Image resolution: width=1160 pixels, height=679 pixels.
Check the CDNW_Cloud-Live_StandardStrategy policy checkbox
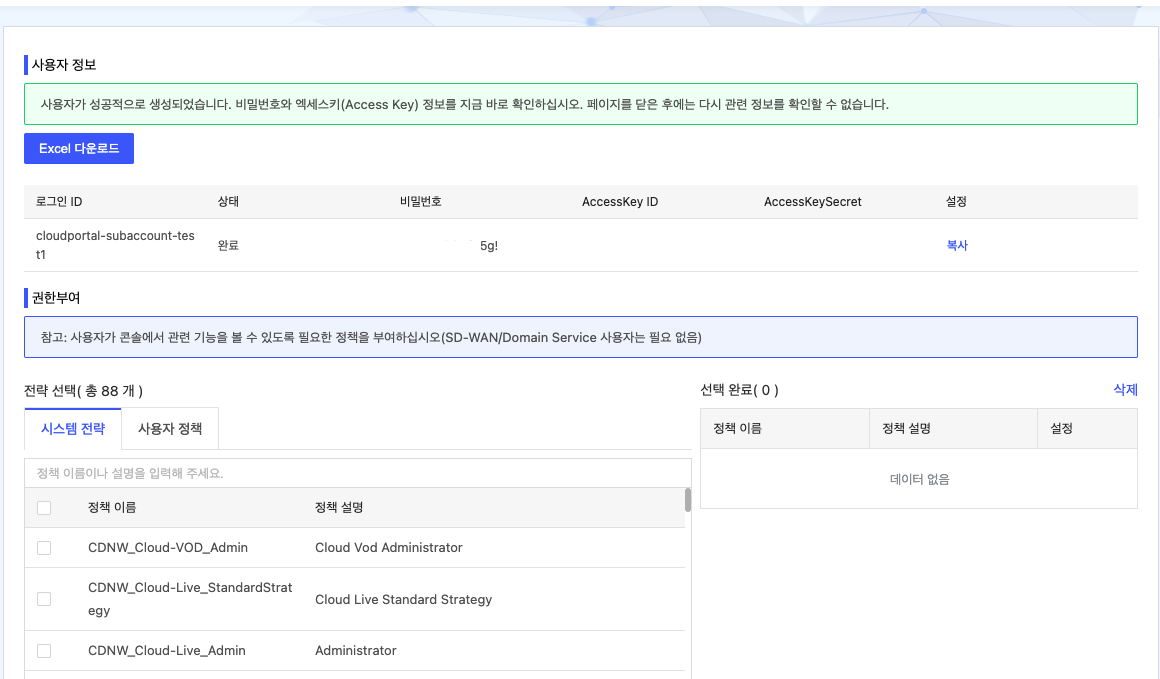click(44, 598)
